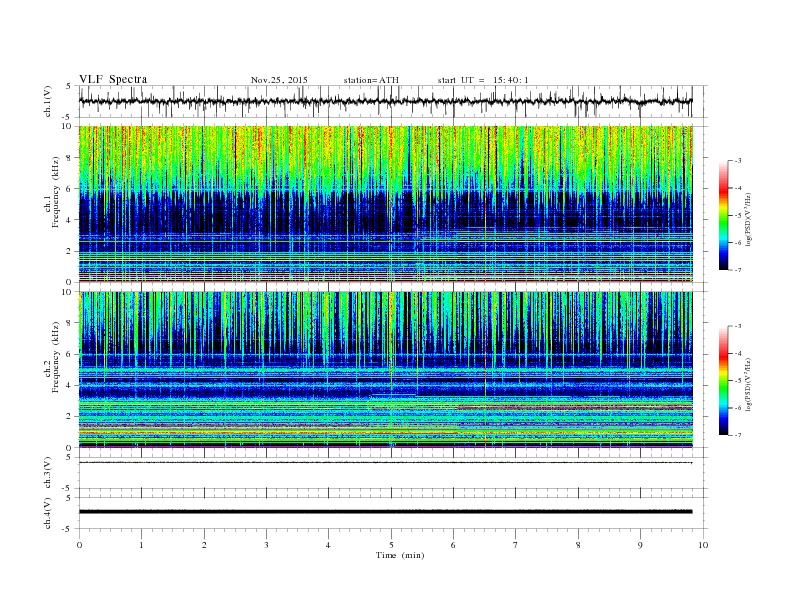Click the '4' kHz tick of ch.2 spectrogram

coord(69,386)
